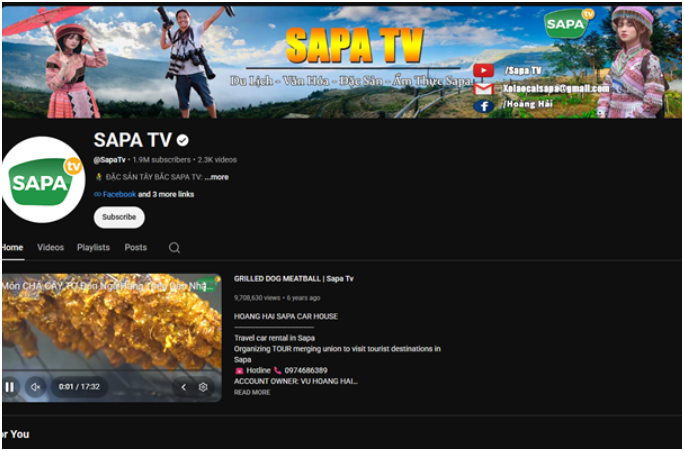Pause the featured video
Screen dimensions: 684x451
(x=10, y=387)
